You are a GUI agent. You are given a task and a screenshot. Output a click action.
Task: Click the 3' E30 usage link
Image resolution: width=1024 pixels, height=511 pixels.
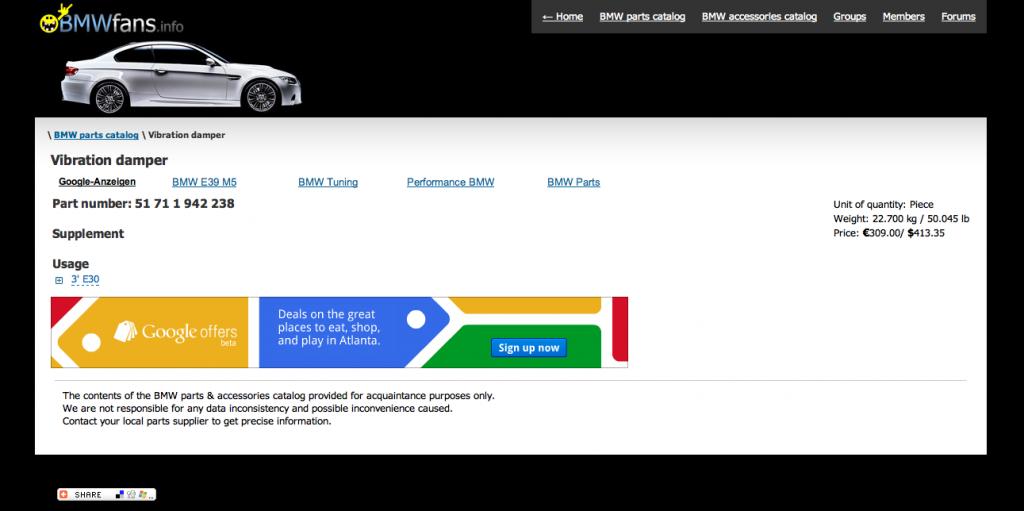click(x=85, y=280)
